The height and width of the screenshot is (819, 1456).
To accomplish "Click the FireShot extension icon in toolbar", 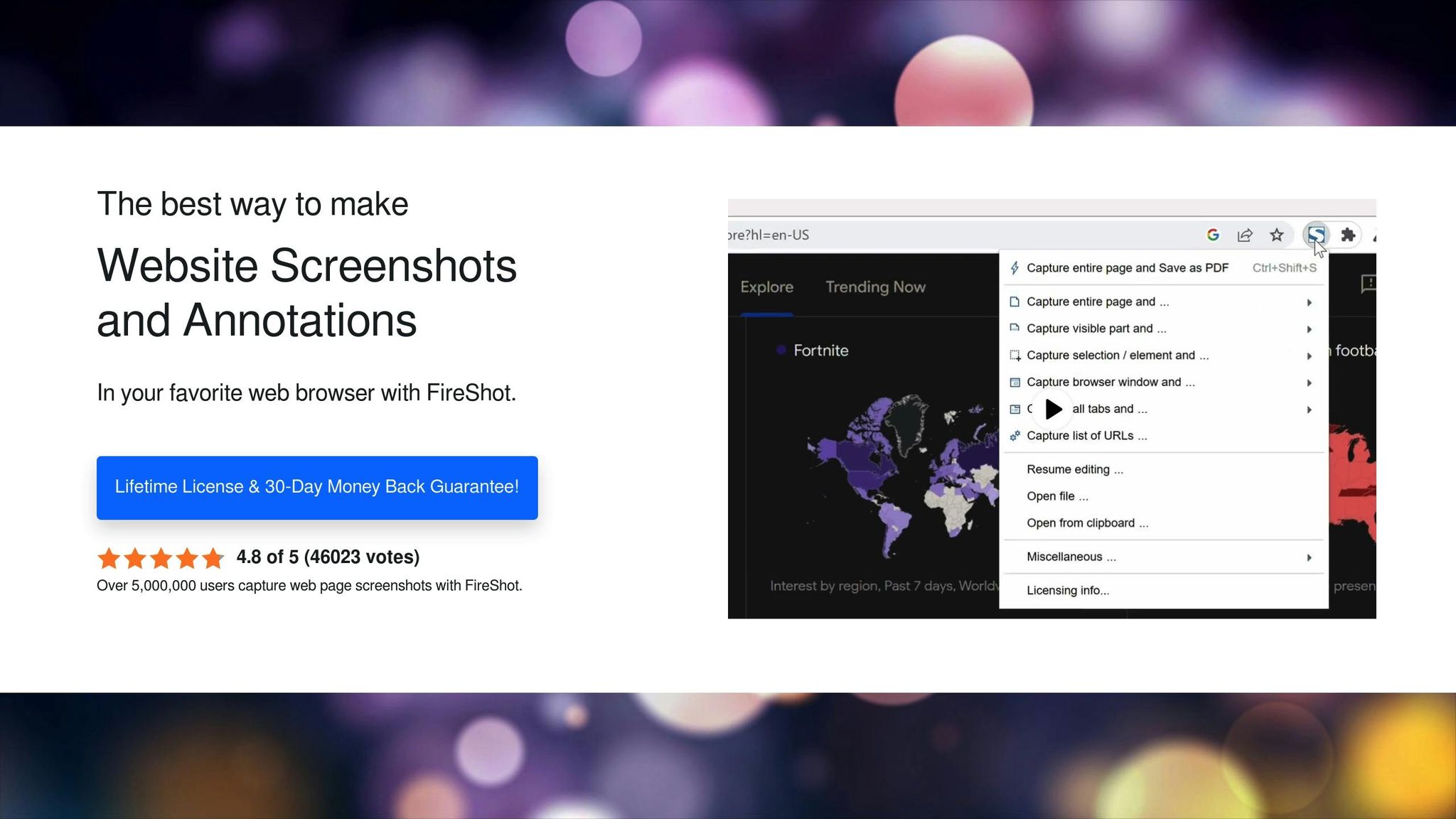I will point(1316,235).
